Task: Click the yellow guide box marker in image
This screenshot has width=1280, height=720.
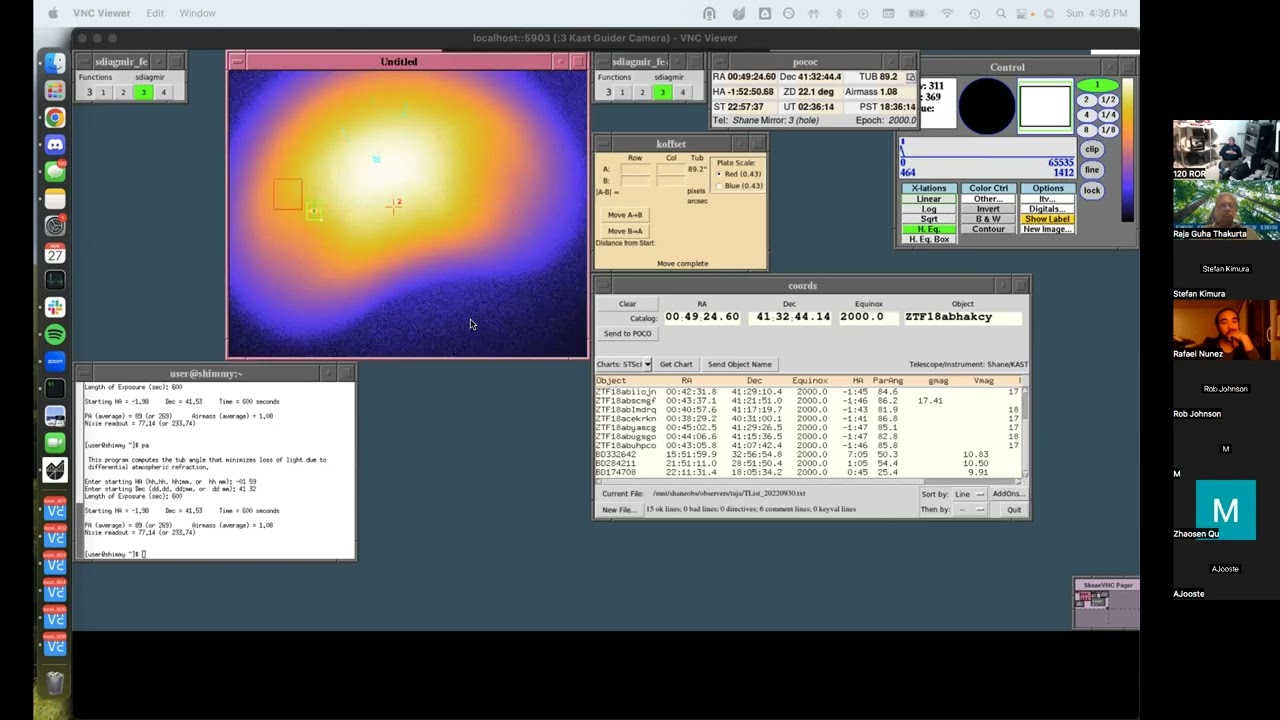Action: [314, 212]
